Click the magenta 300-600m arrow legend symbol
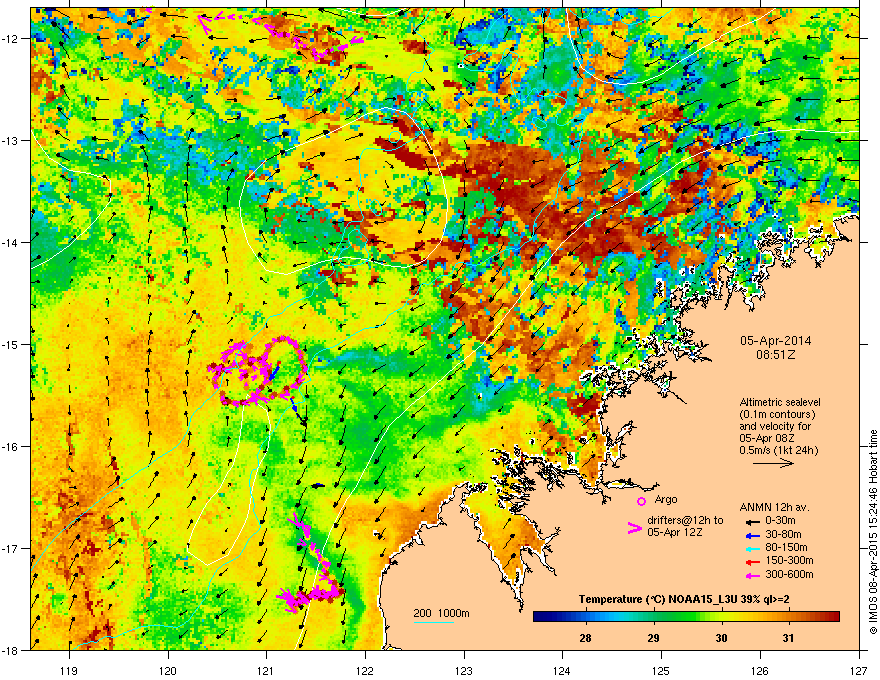 click(752, 575)
